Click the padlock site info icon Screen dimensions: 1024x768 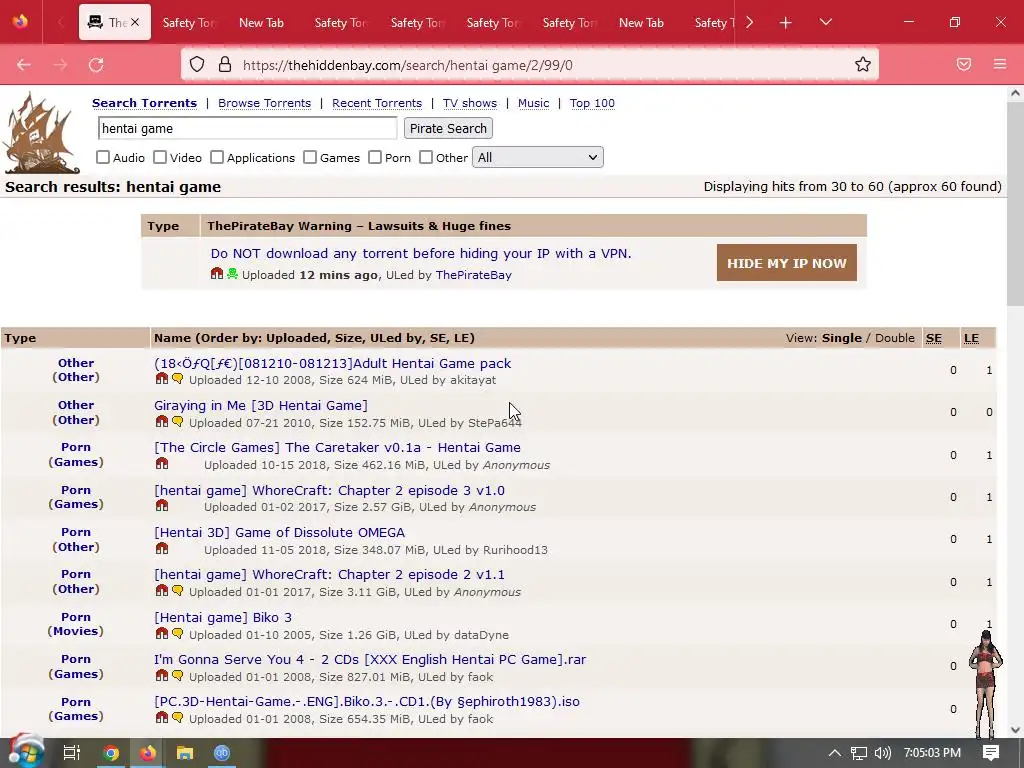click(x=225, y=64)
